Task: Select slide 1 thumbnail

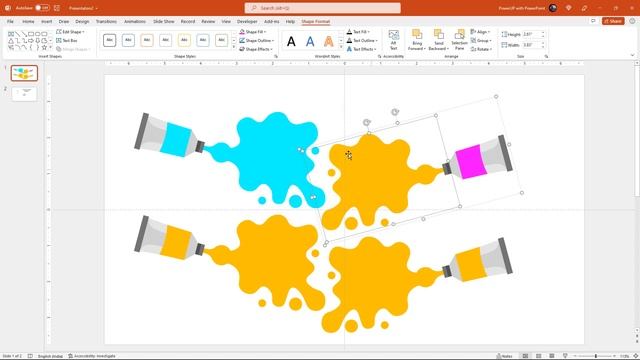Action: point(24,73)
